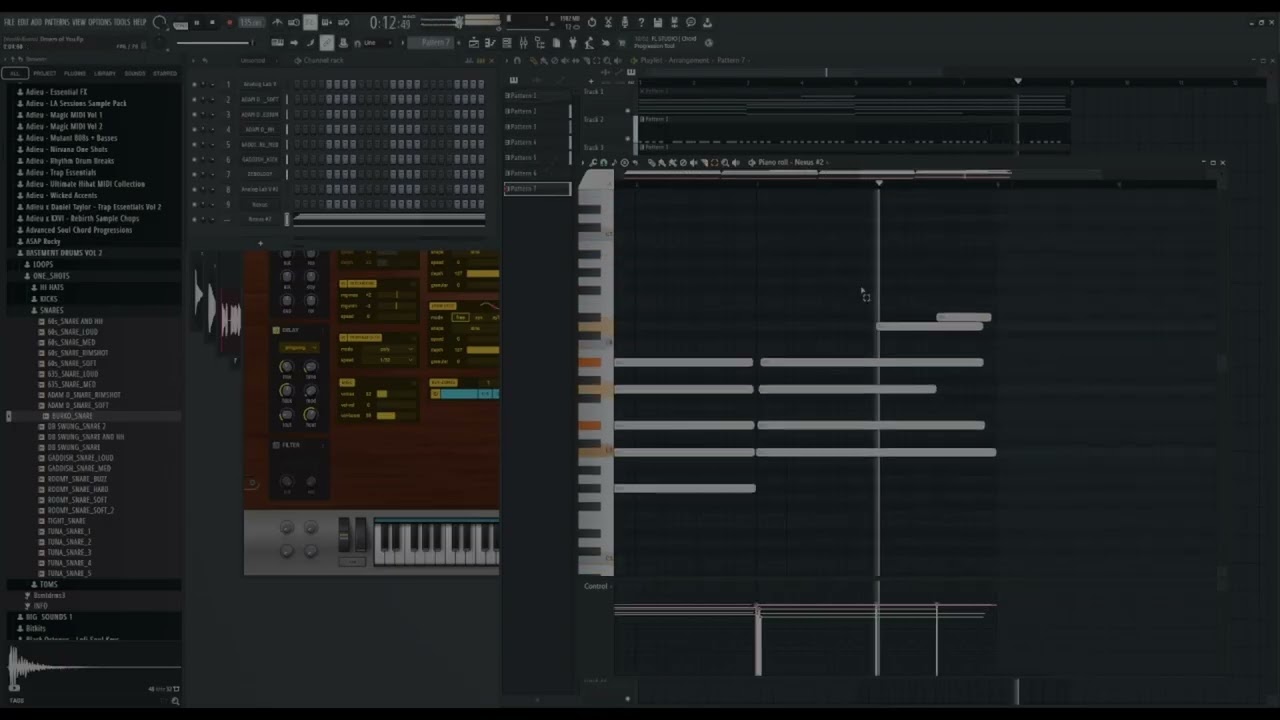Image resolution: width=1280 pixels, height=720 pixels.
Task: Click the microphone icon in the top toolbar
Action: [624, 22]
